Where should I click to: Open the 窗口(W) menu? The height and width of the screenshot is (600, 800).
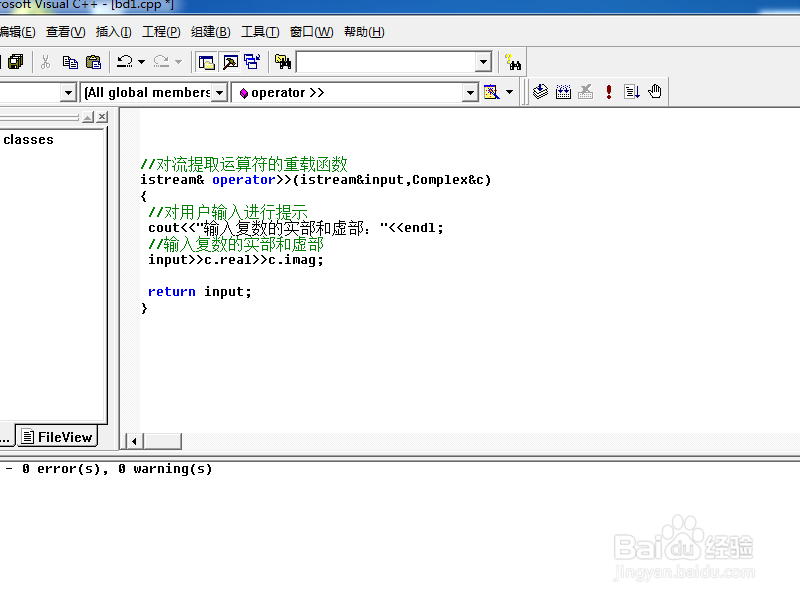click(x=311, y=32)
